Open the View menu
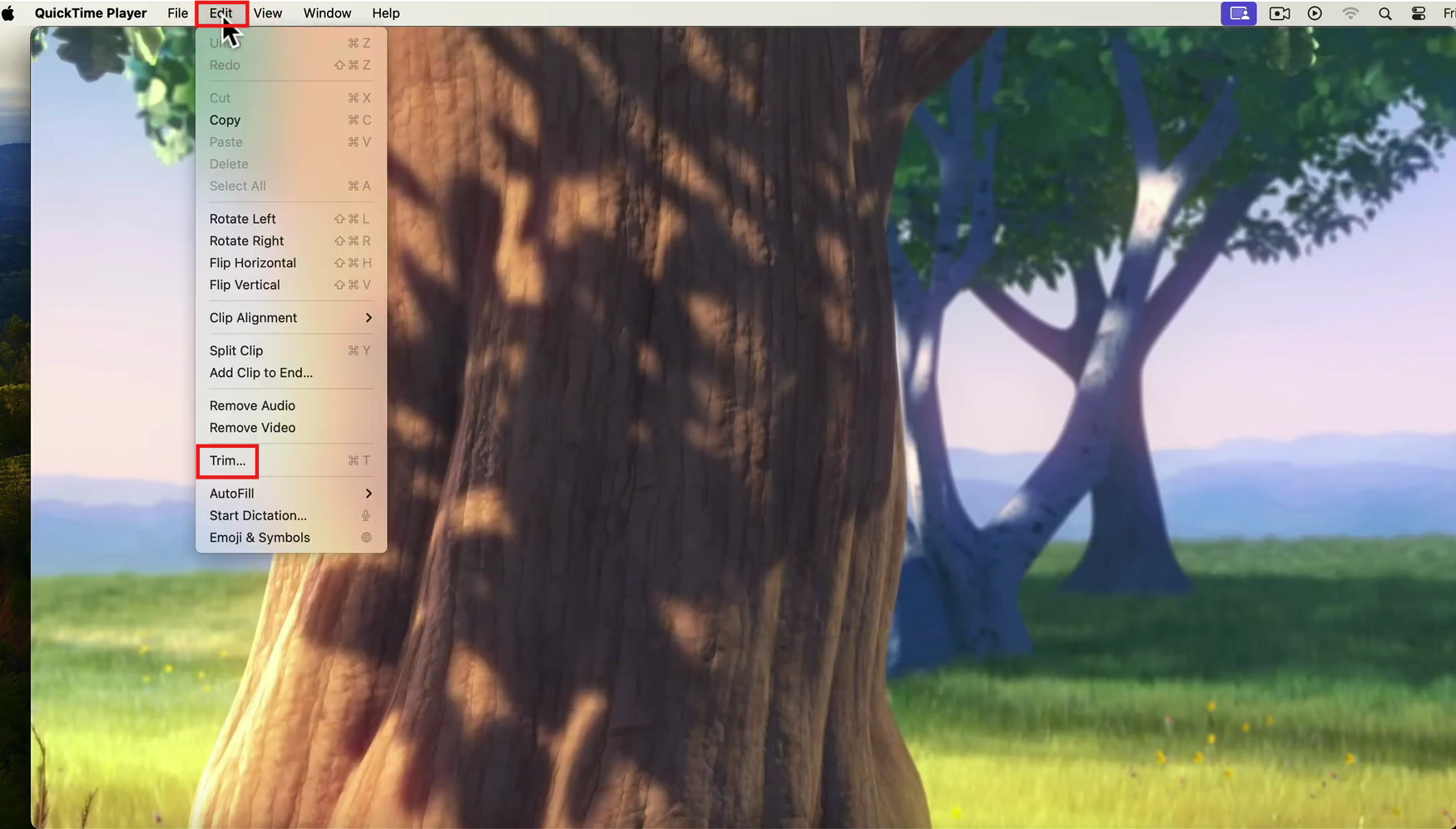The image size is (1456, 829). coord(268,13)
